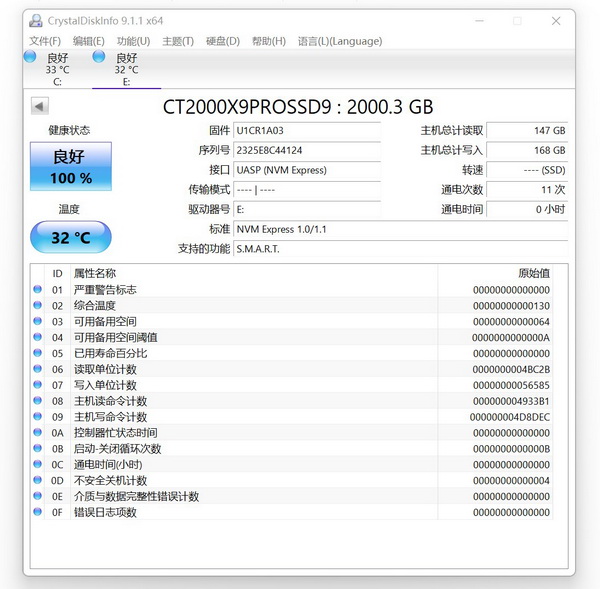Viewport: 600px width, 589px height.
Task: Open the 主题(T) menu
Action: [x=178, y=41]
